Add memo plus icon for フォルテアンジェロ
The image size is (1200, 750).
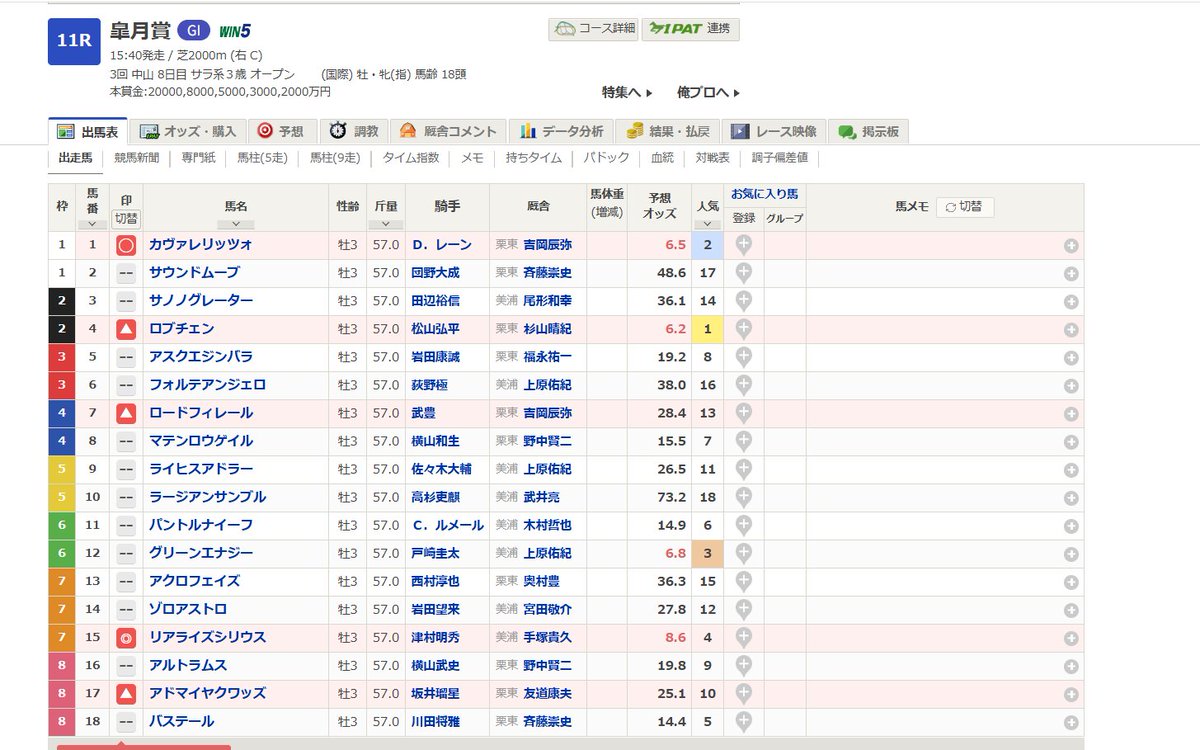pos(1071,386)
